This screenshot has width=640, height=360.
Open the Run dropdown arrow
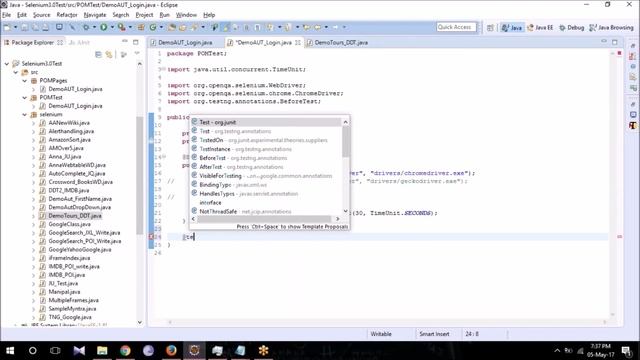(x=112, y=27)
